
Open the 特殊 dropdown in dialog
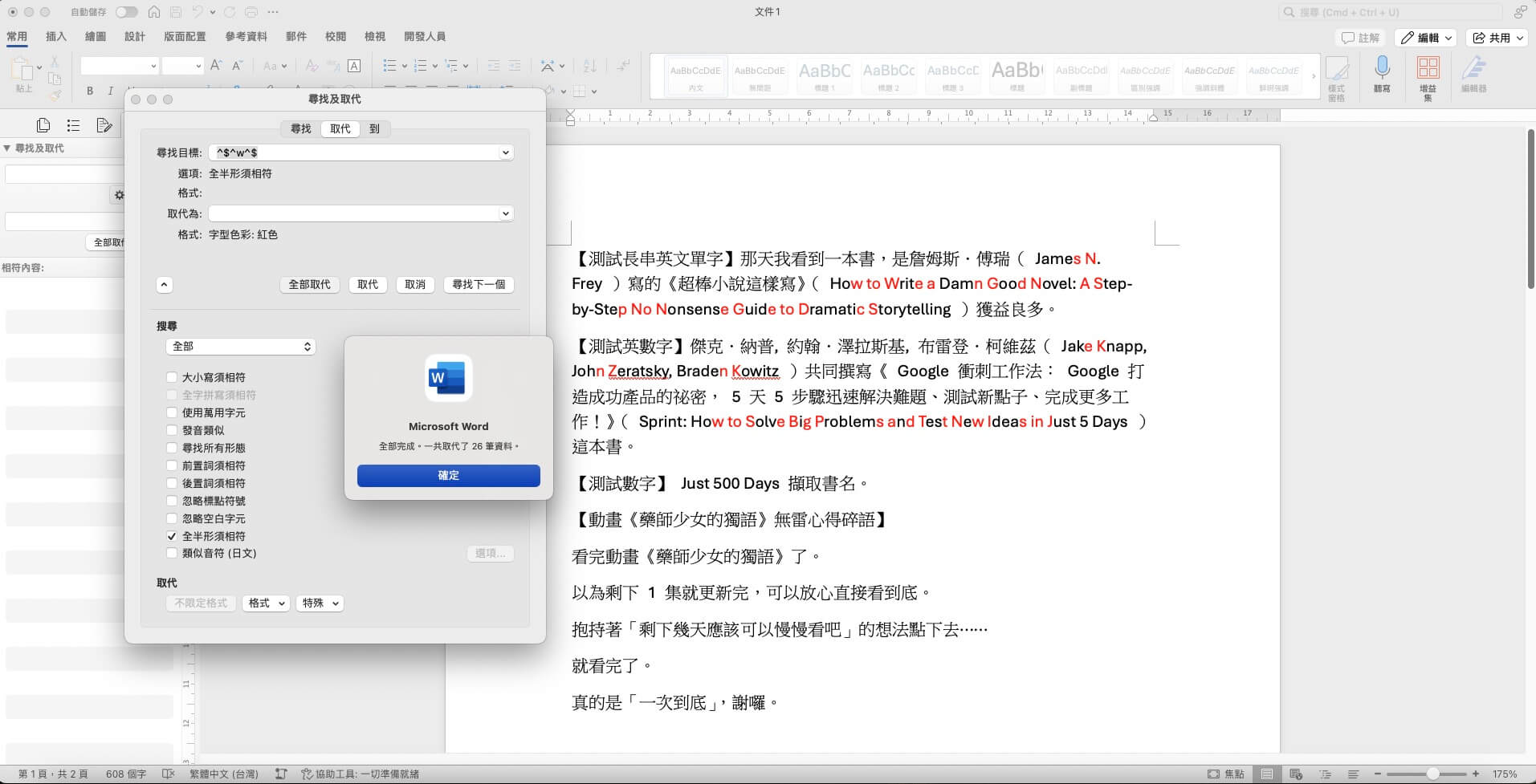point(320,603)
